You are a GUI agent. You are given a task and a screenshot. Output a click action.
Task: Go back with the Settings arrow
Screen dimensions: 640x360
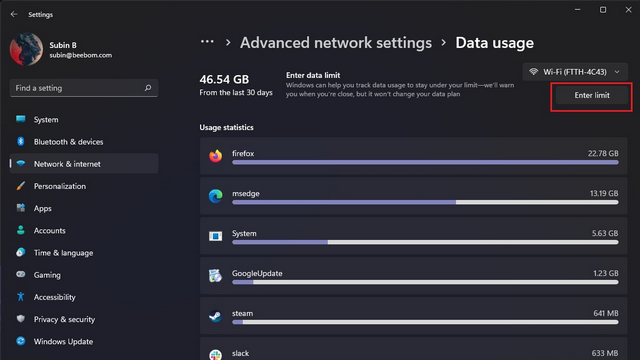click(14, 14)
